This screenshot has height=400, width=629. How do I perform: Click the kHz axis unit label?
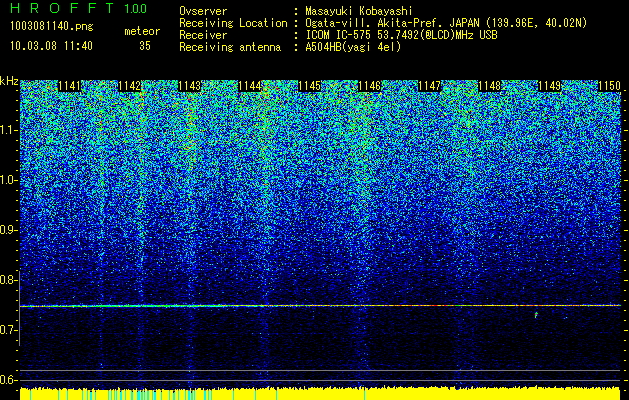click(9, 81)
